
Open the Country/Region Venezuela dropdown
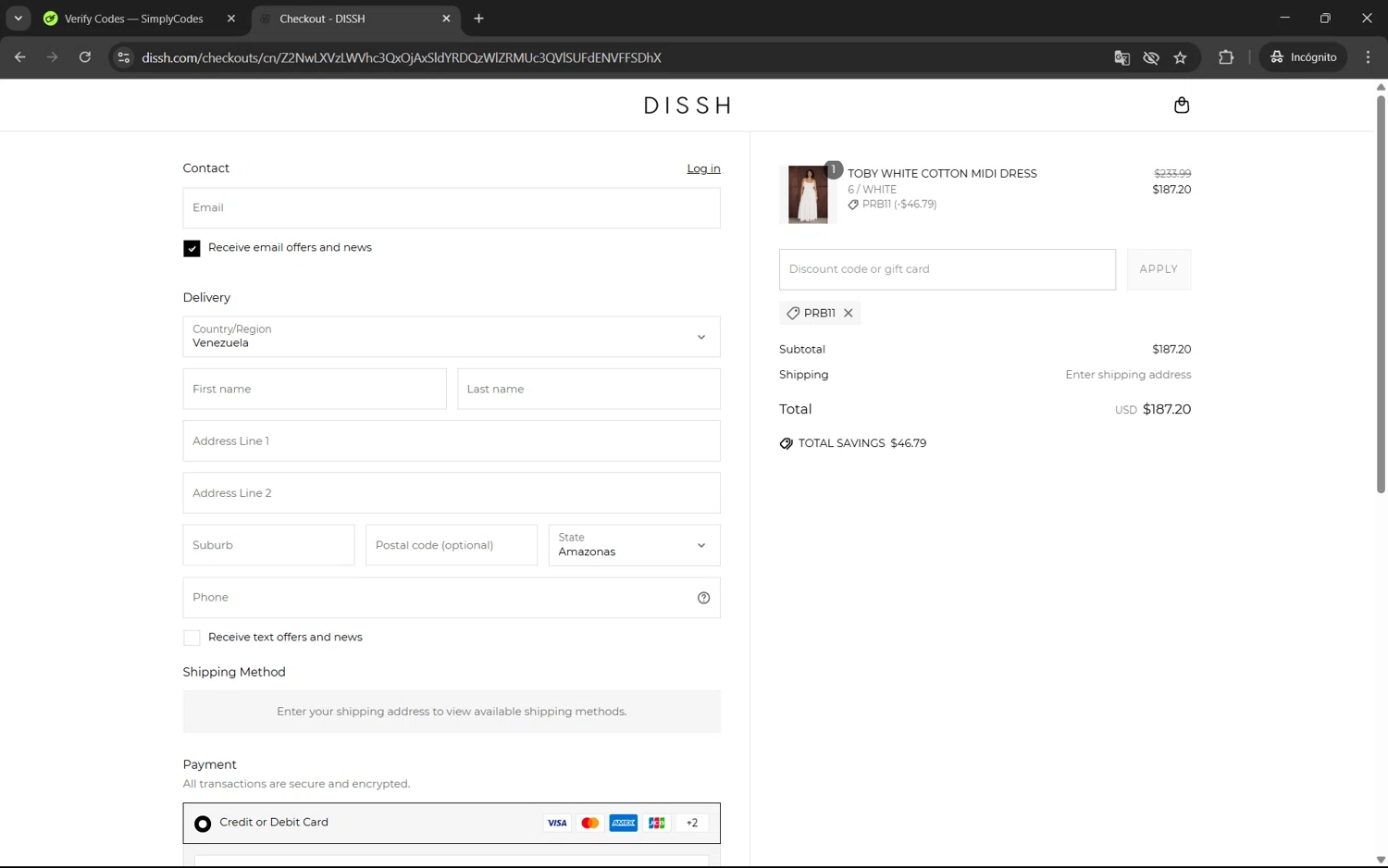coord(452,337)
